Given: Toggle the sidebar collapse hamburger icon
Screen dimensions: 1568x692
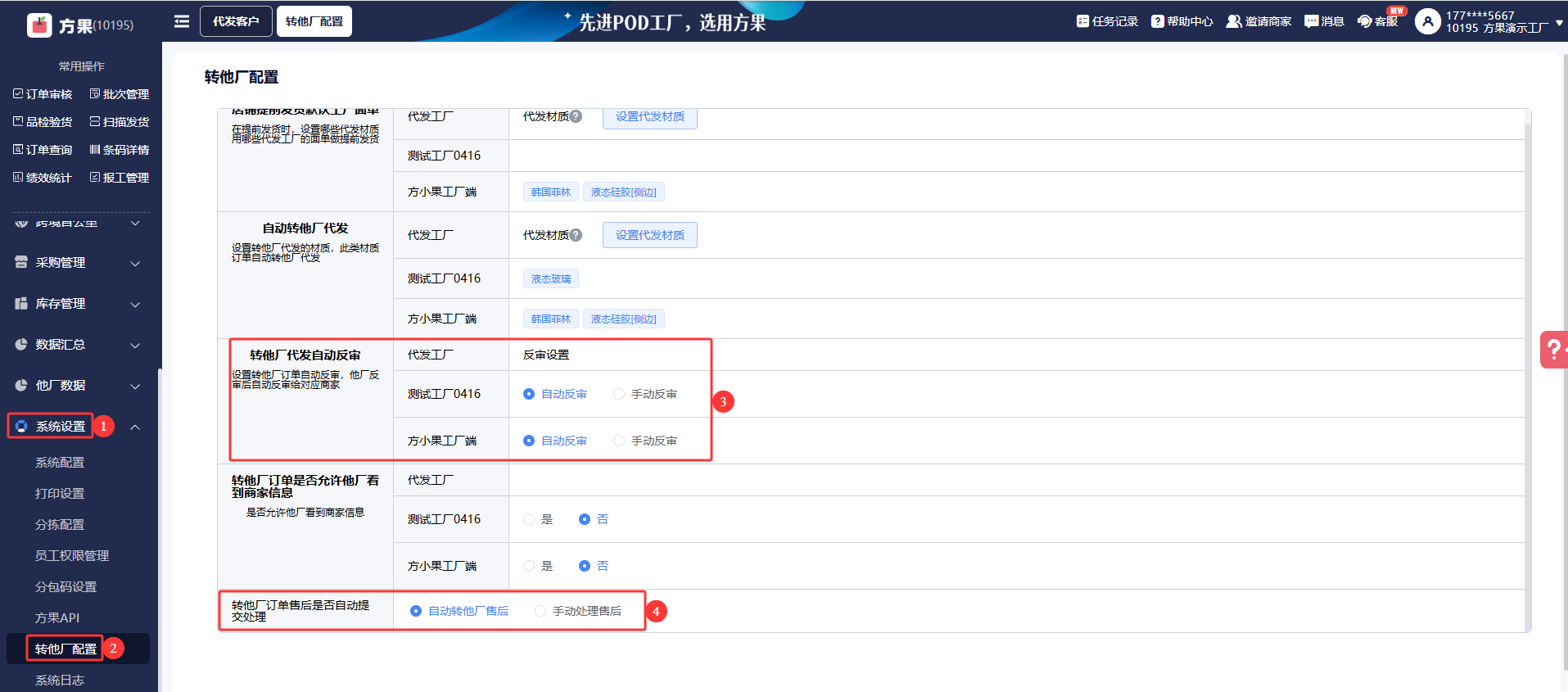Looking at the screenshot, I should [x=182, y=21].
